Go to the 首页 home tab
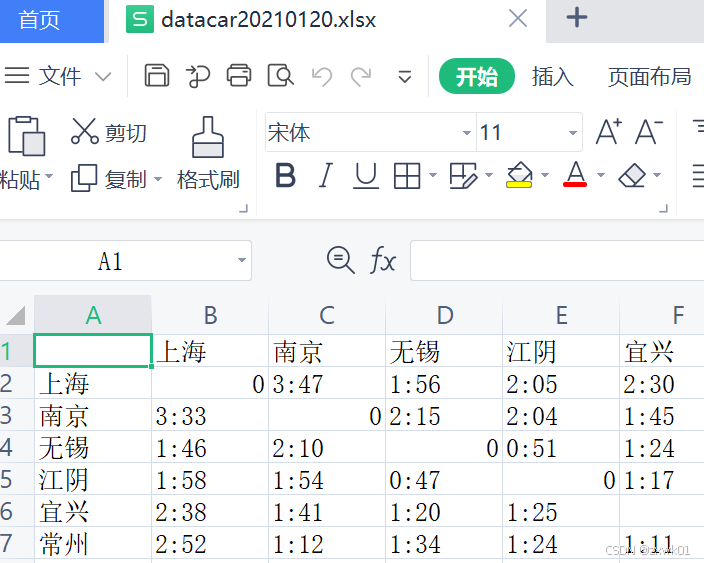This screenshot has width=704, height=563. pyautogui.click(x=52, y=21)
